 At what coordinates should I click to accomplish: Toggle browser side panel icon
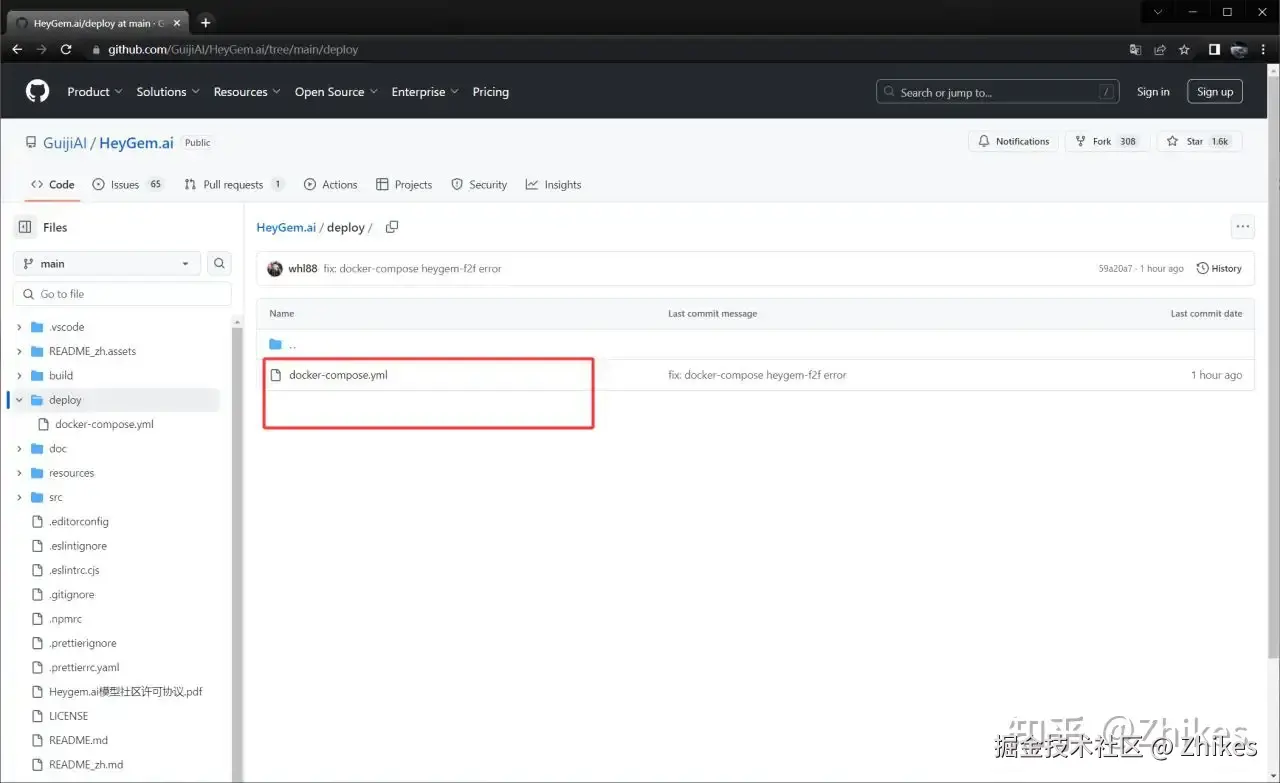tap(1214, 49)
